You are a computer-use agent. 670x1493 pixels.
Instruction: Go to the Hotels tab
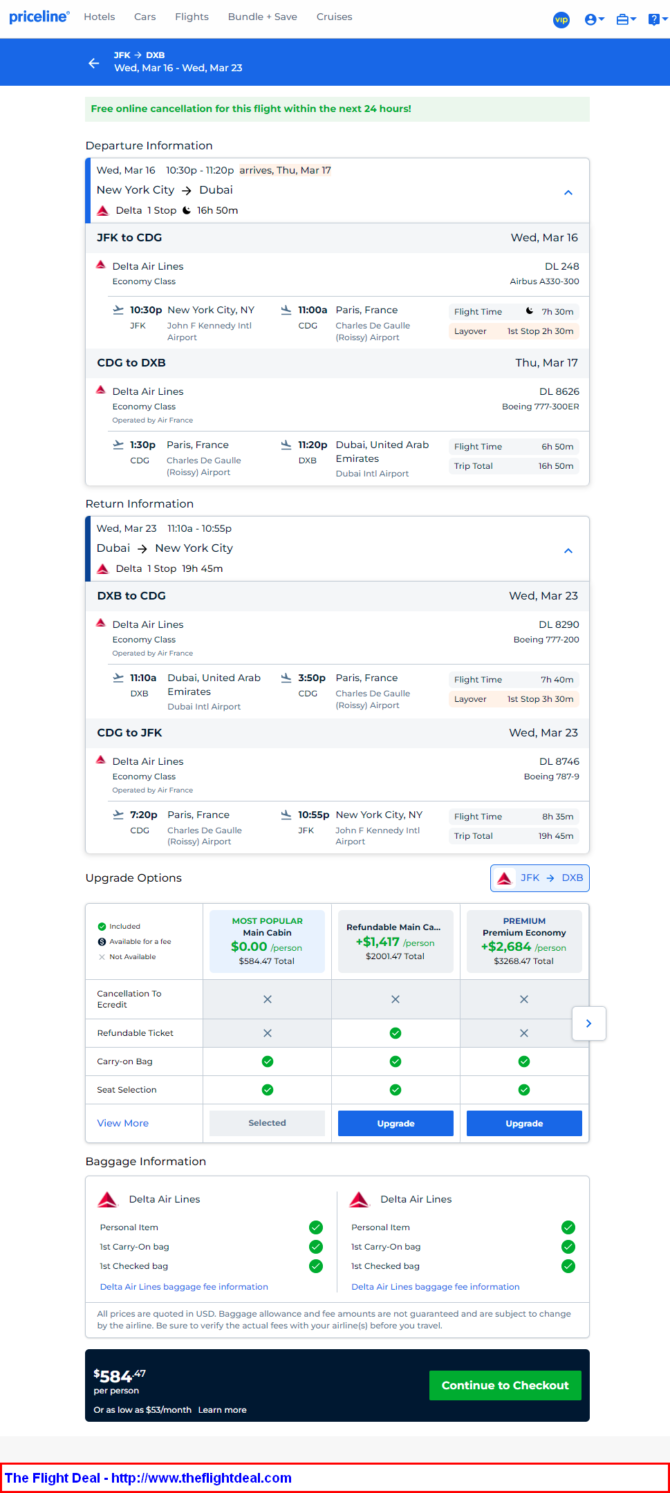point(99,17)
